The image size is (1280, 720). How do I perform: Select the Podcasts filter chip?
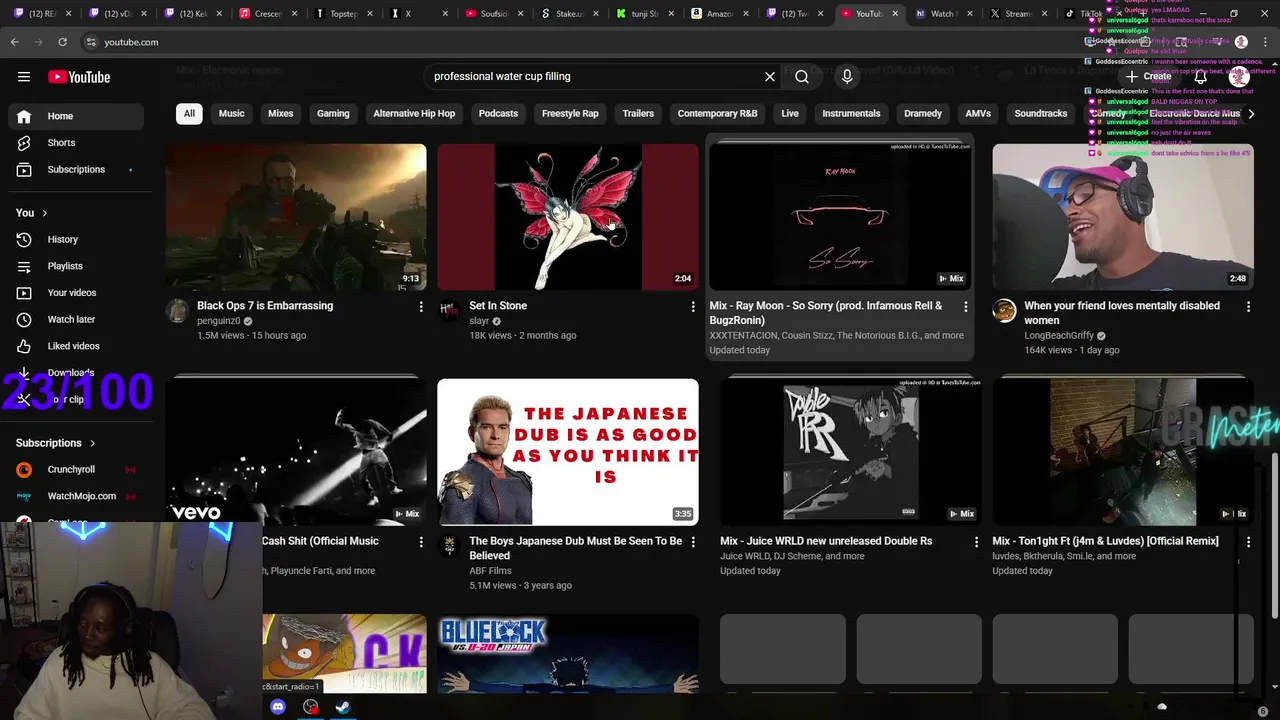tap(498, 113)
